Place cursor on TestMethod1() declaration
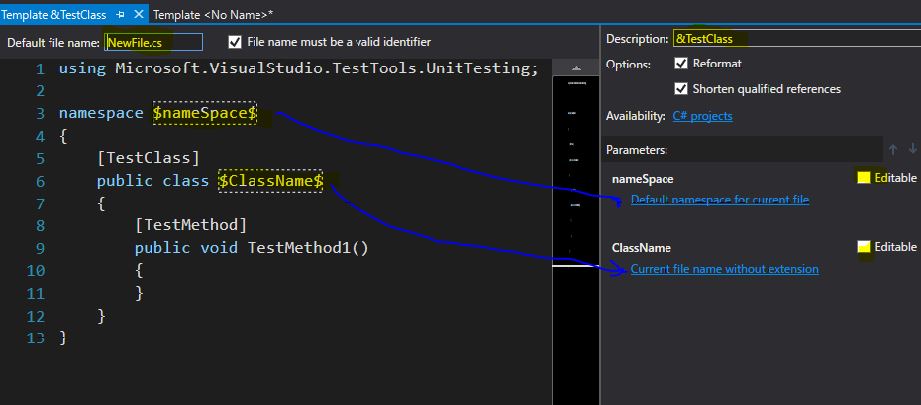 point(251,248)
